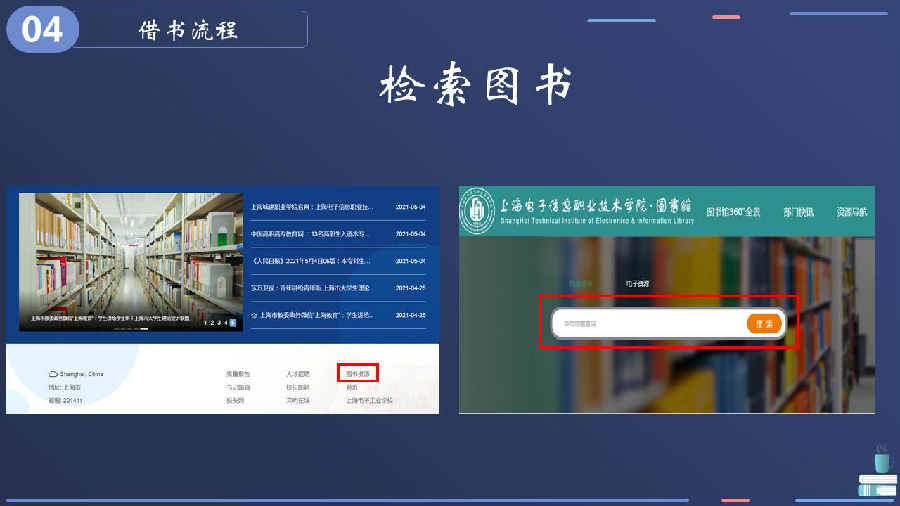Click the 图书资源 link in red box
The width and height of the screenshot is (900, 506).
[357, 373]
